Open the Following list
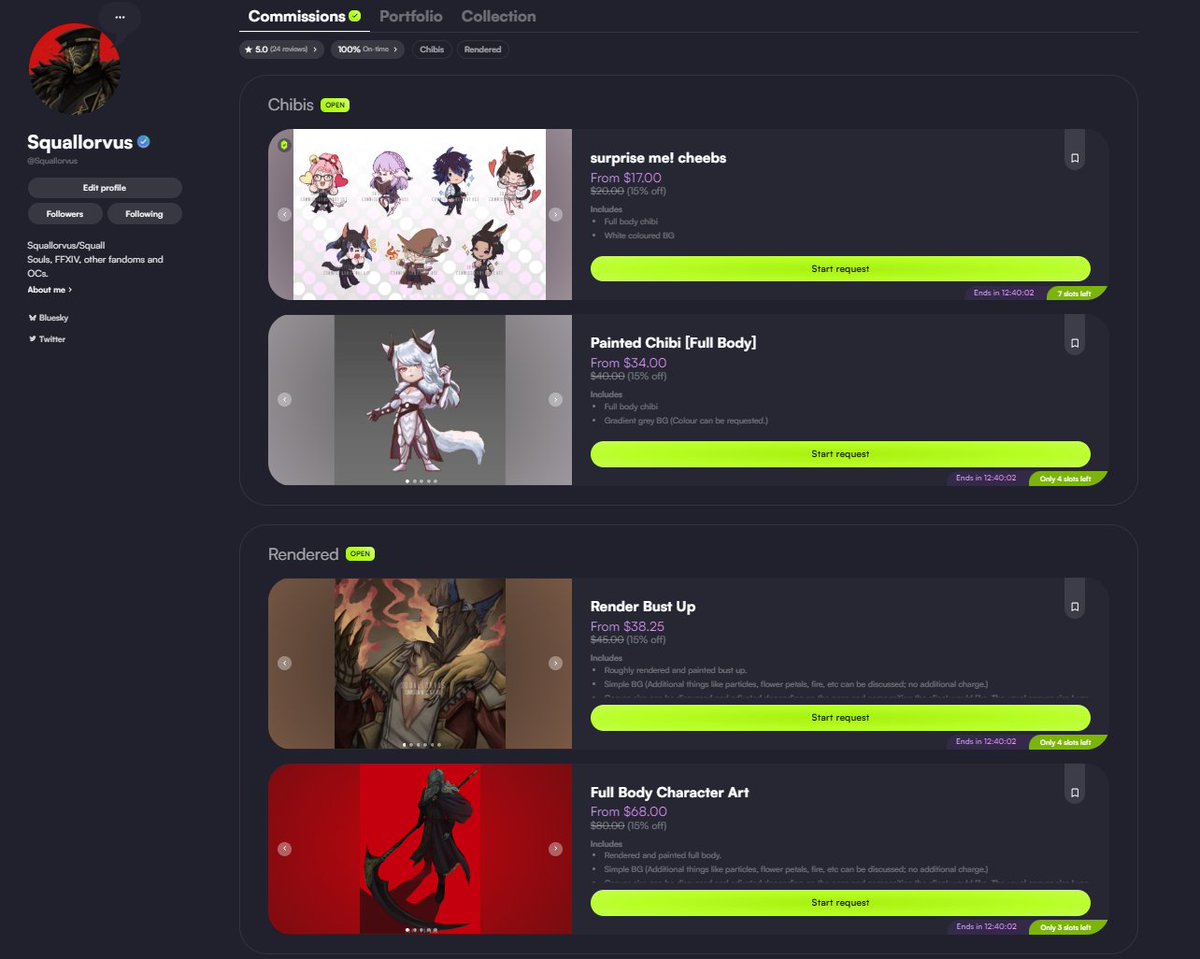 coord(144,214)
